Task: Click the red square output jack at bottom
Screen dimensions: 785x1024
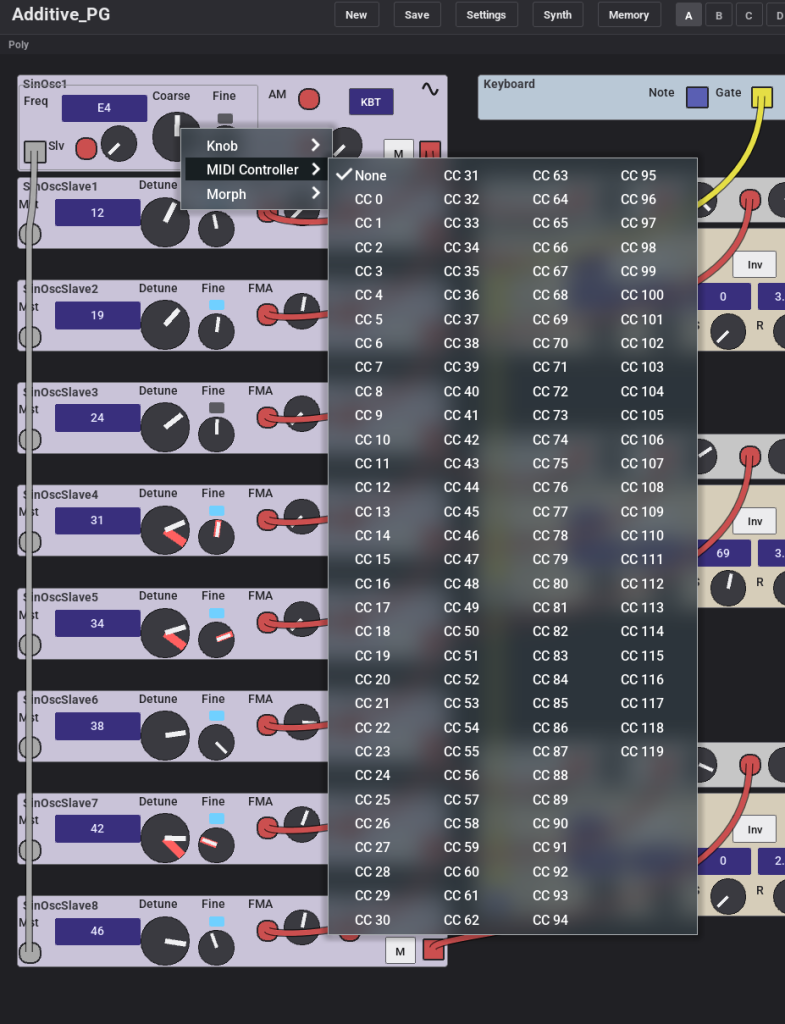Action: pos(434,949)
